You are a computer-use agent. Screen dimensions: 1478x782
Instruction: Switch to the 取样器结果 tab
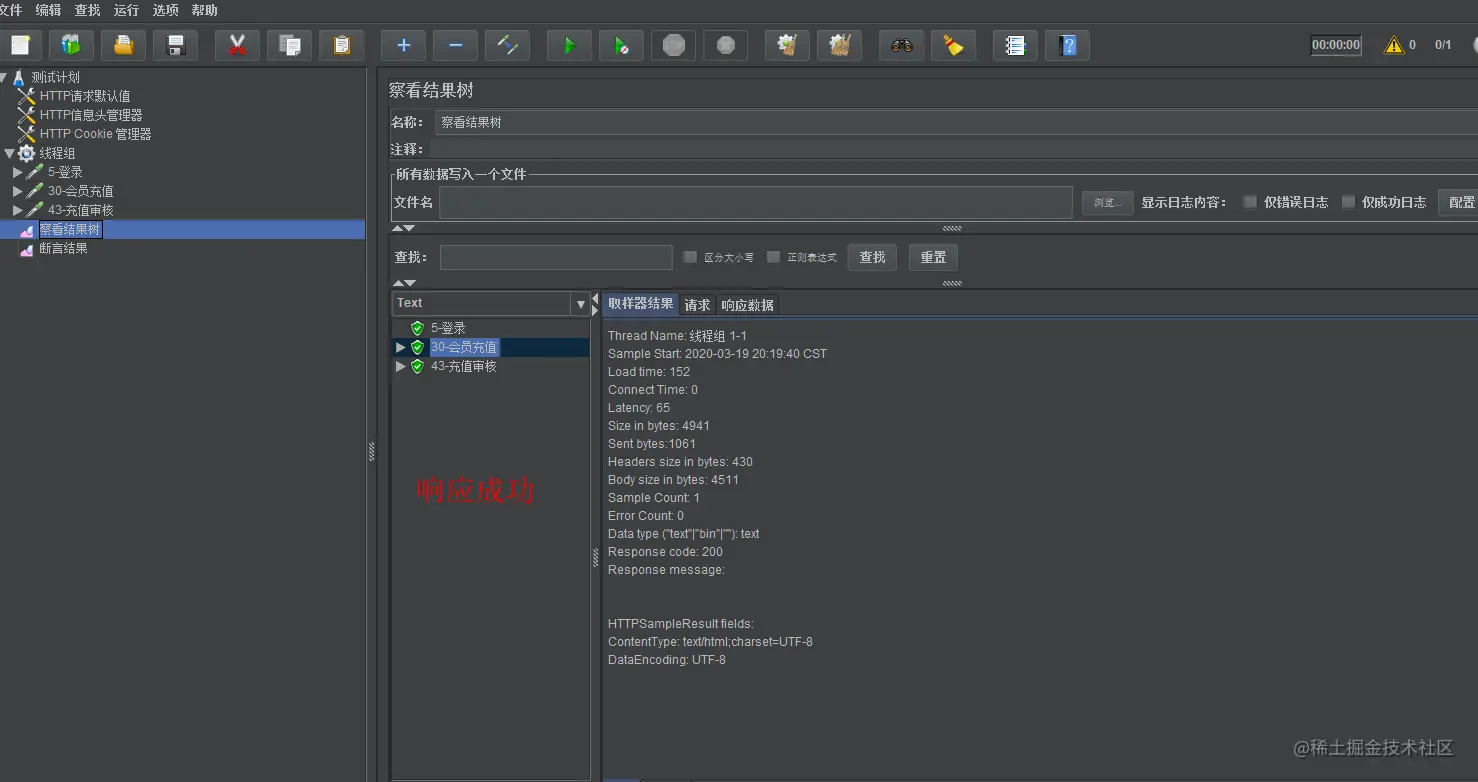pos(640,304)
